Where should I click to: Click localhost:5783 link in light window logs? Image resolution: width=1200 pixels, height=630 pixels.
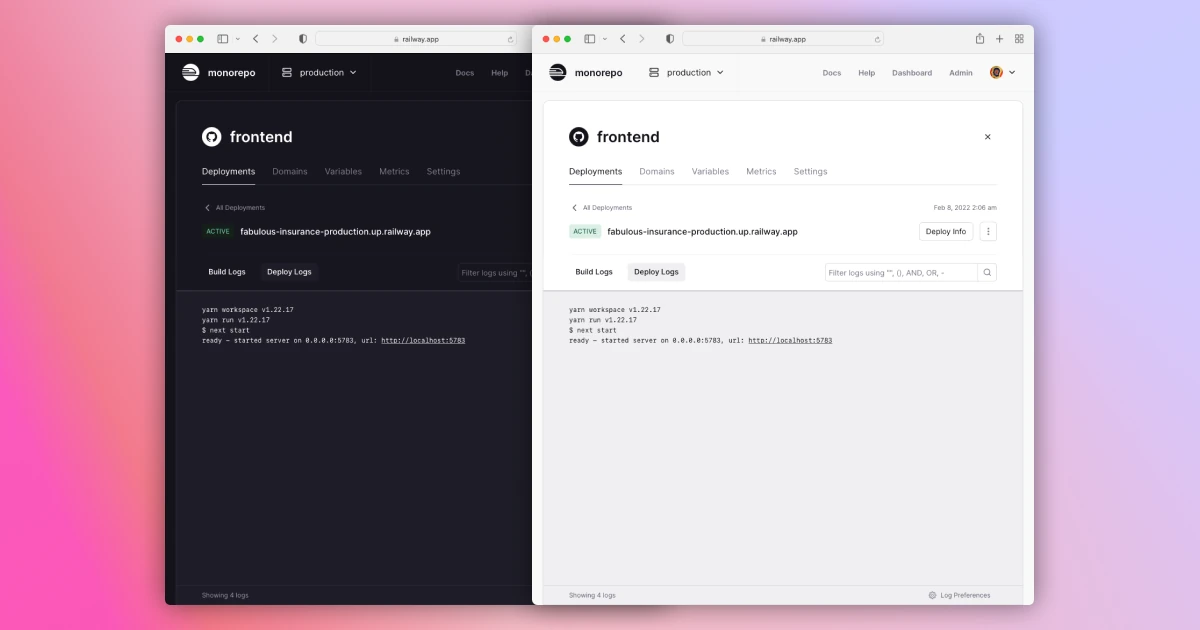(x=790, y=340)
